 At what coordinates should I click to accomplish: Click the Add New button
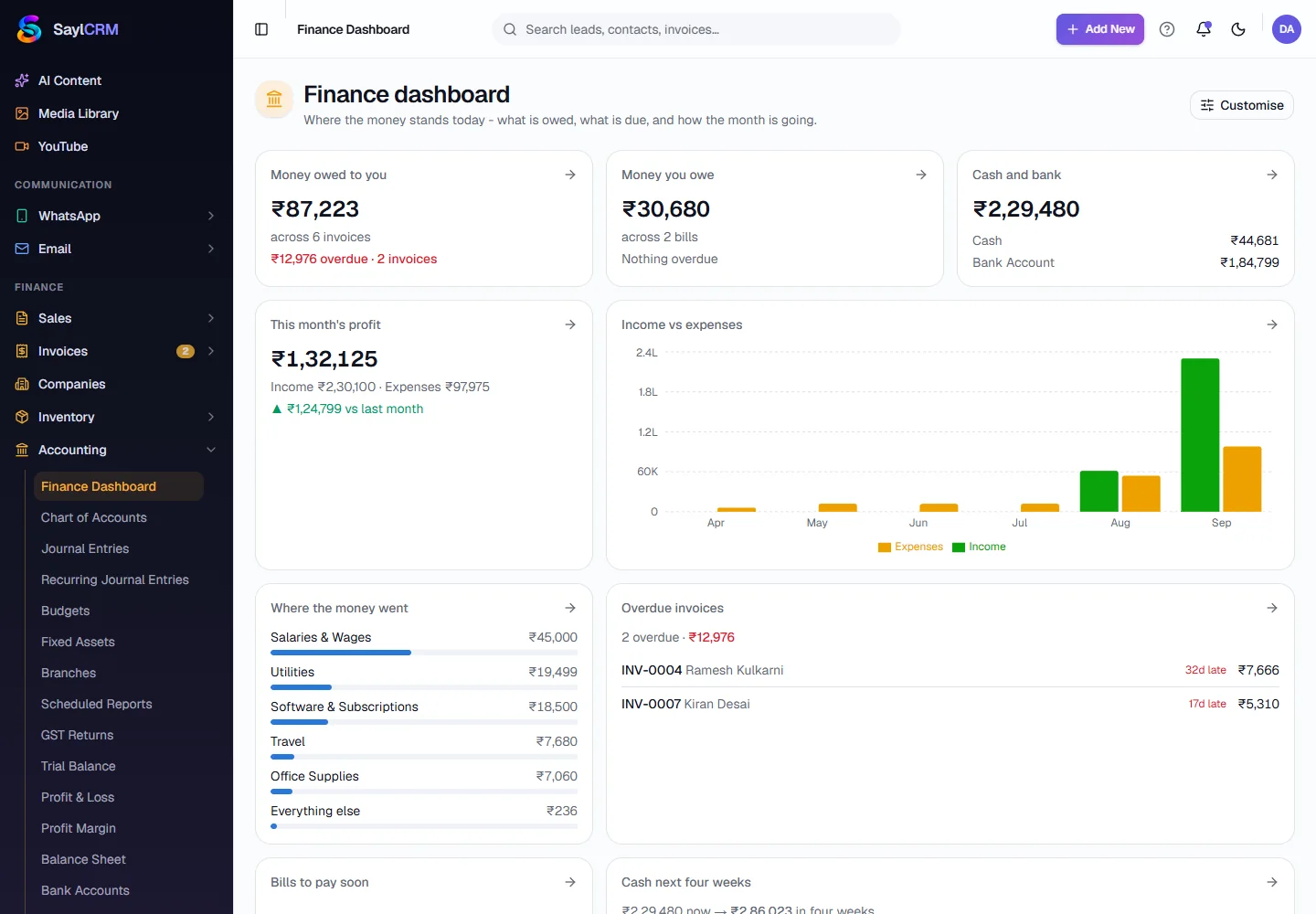(x=1100, y=29)
